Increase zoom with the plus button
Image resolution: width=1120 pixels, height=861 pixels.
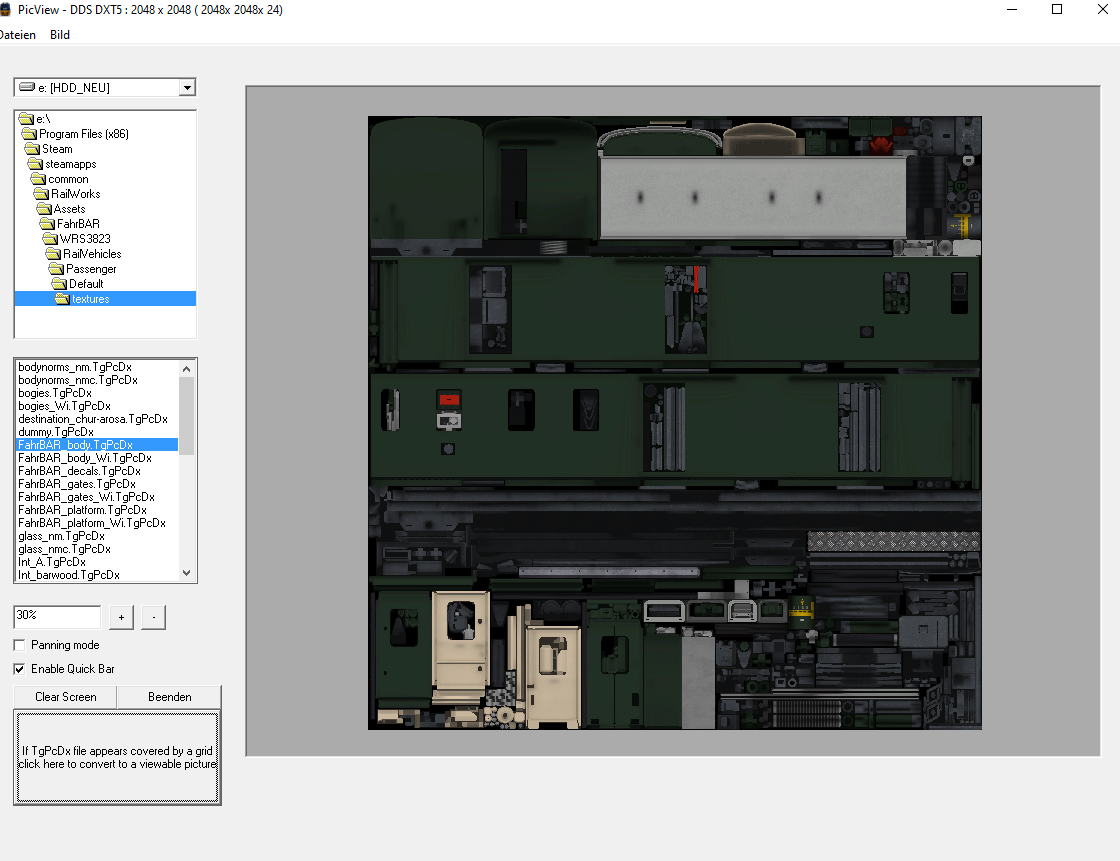coord(120,617)
